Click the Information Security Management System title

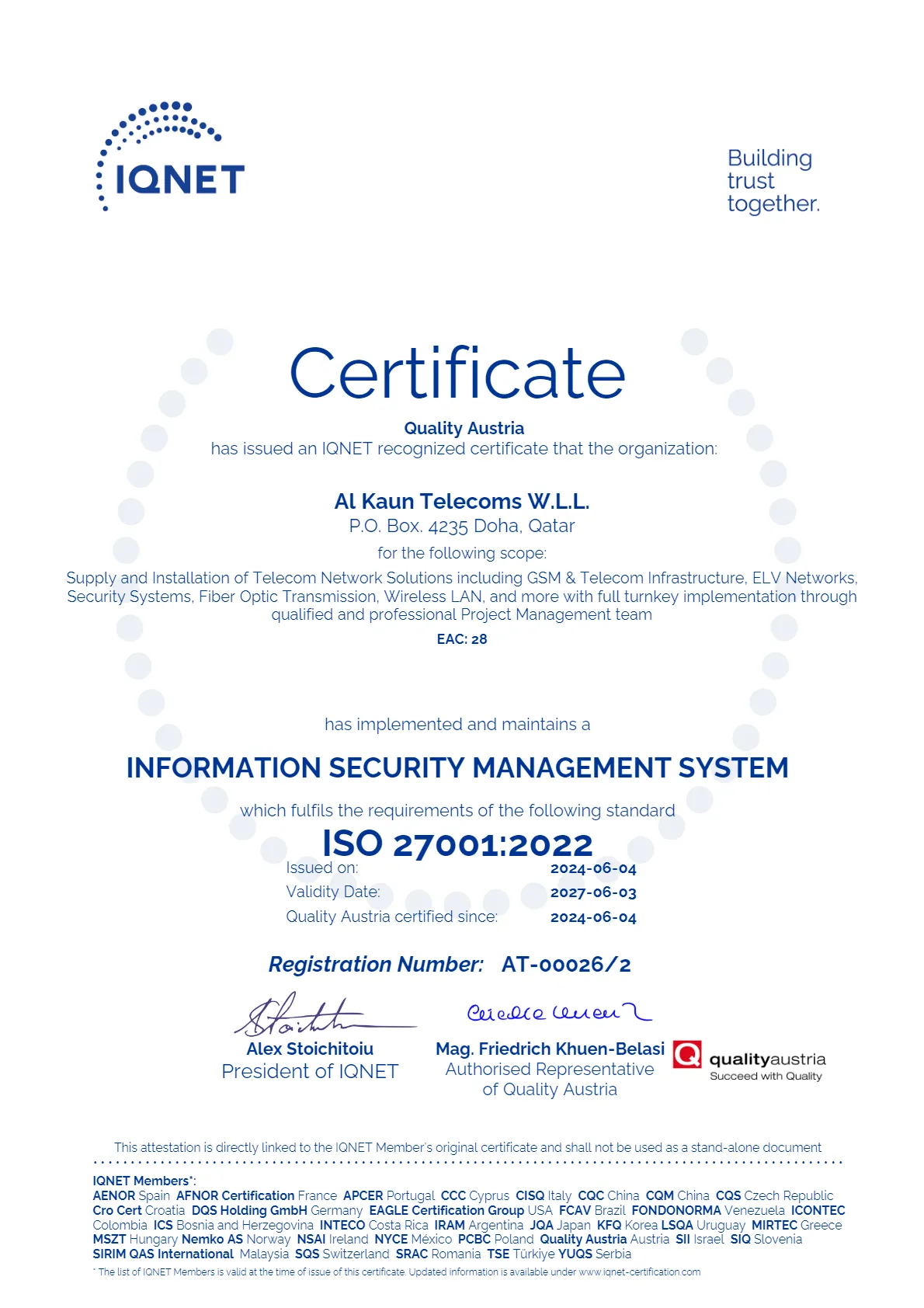[x=457, y=767]
